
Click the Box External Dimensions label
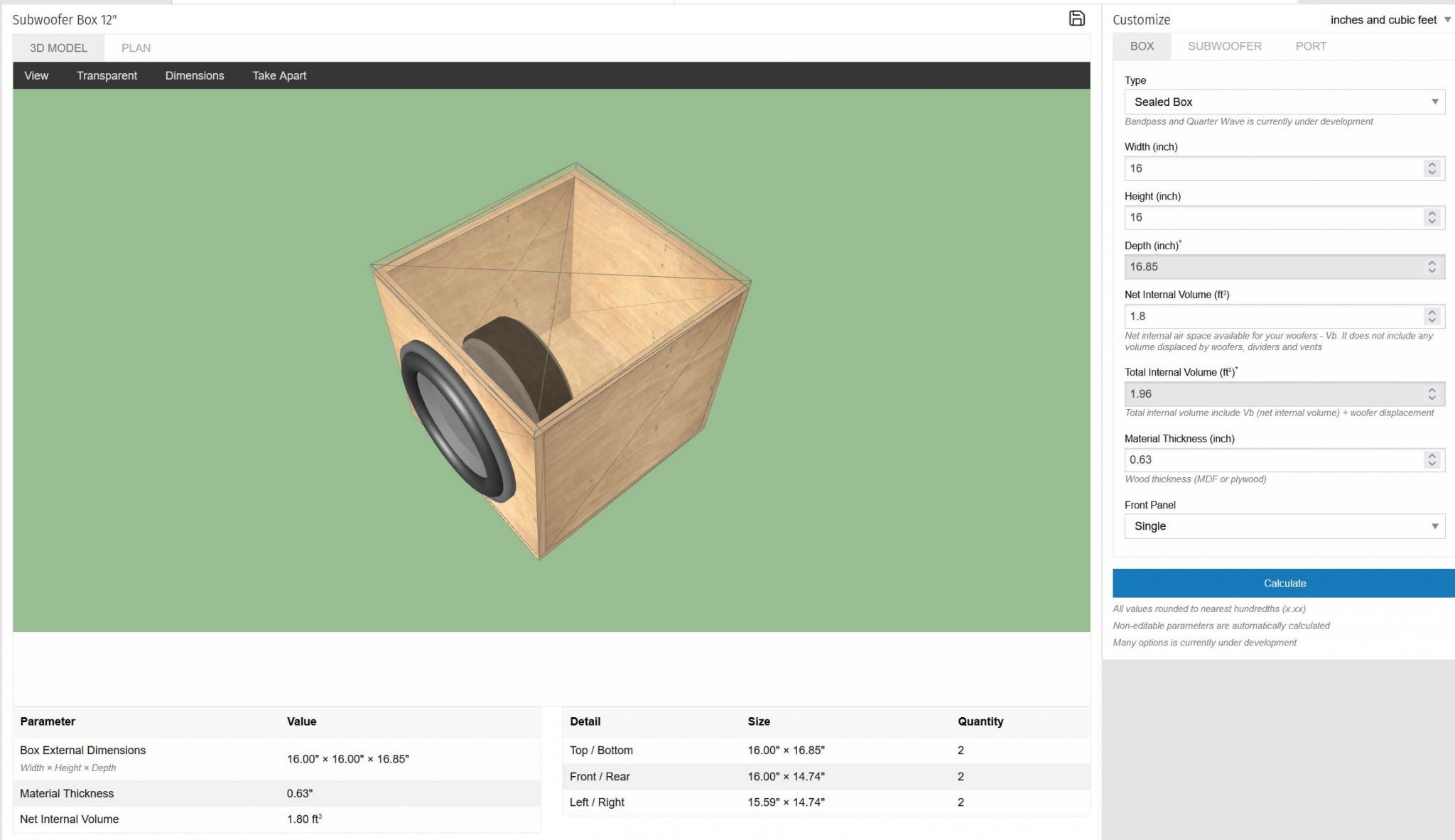click(82, 751)
